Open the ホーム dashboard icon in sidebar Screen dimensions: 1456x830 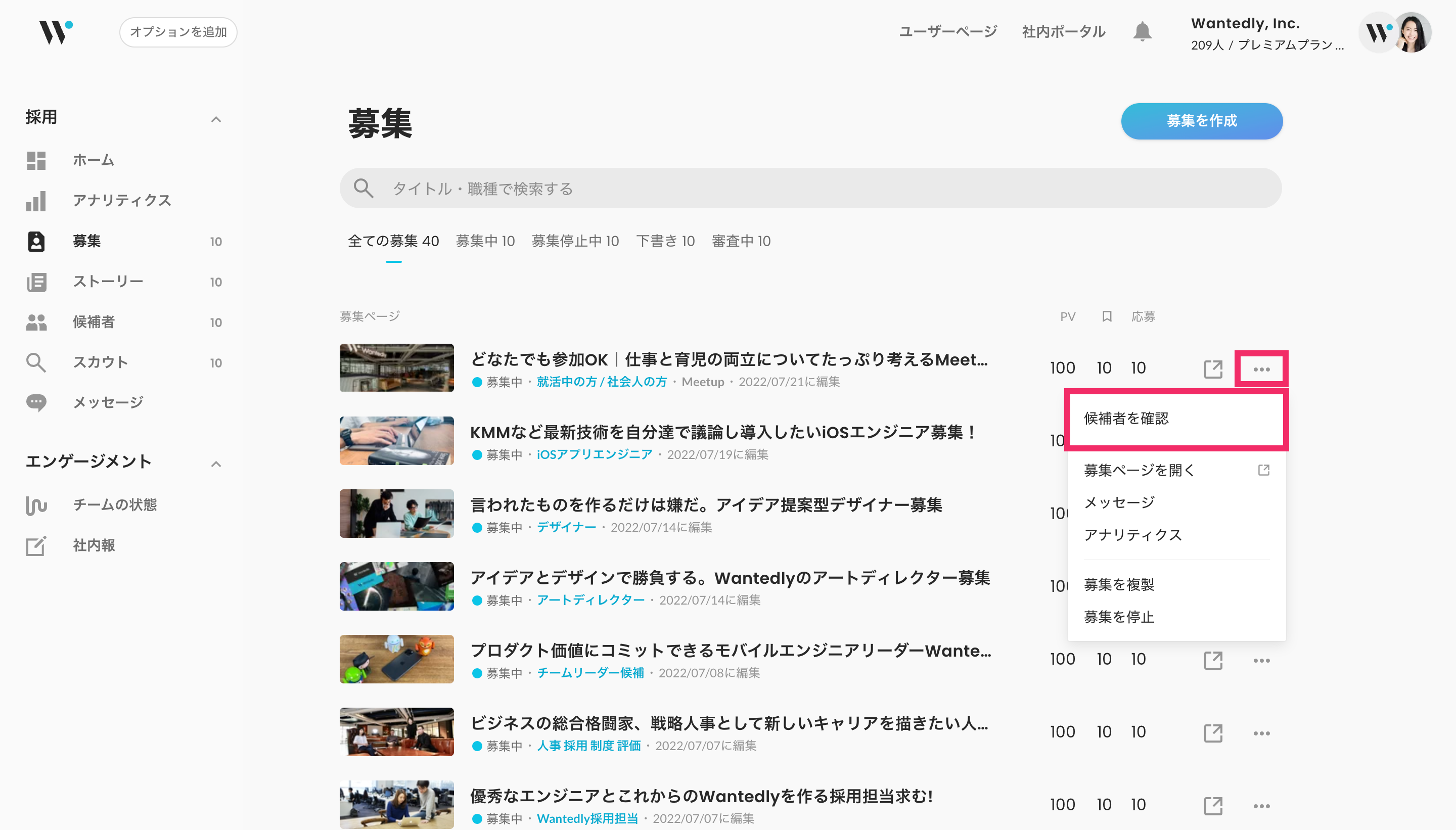[36, 160]
